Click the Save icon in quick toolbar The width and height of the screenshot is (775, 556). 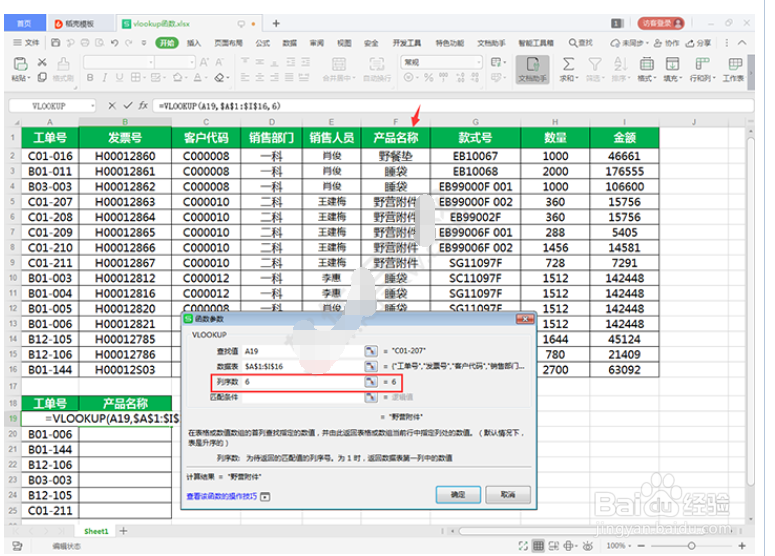[x=56, y=43]
